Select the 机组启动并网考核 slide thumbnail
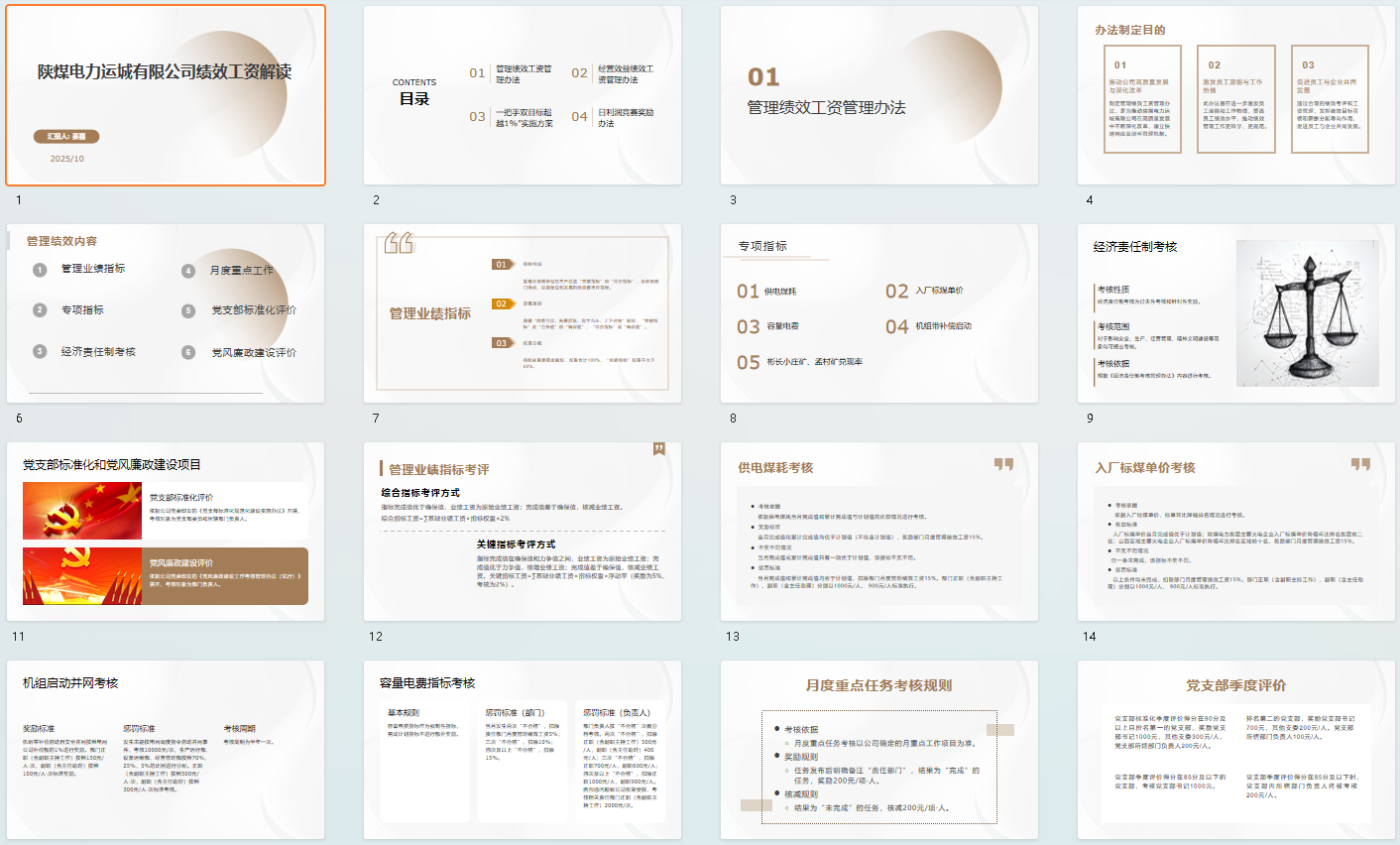Screen dimensions: 1400x845 [x=166, y=750]
